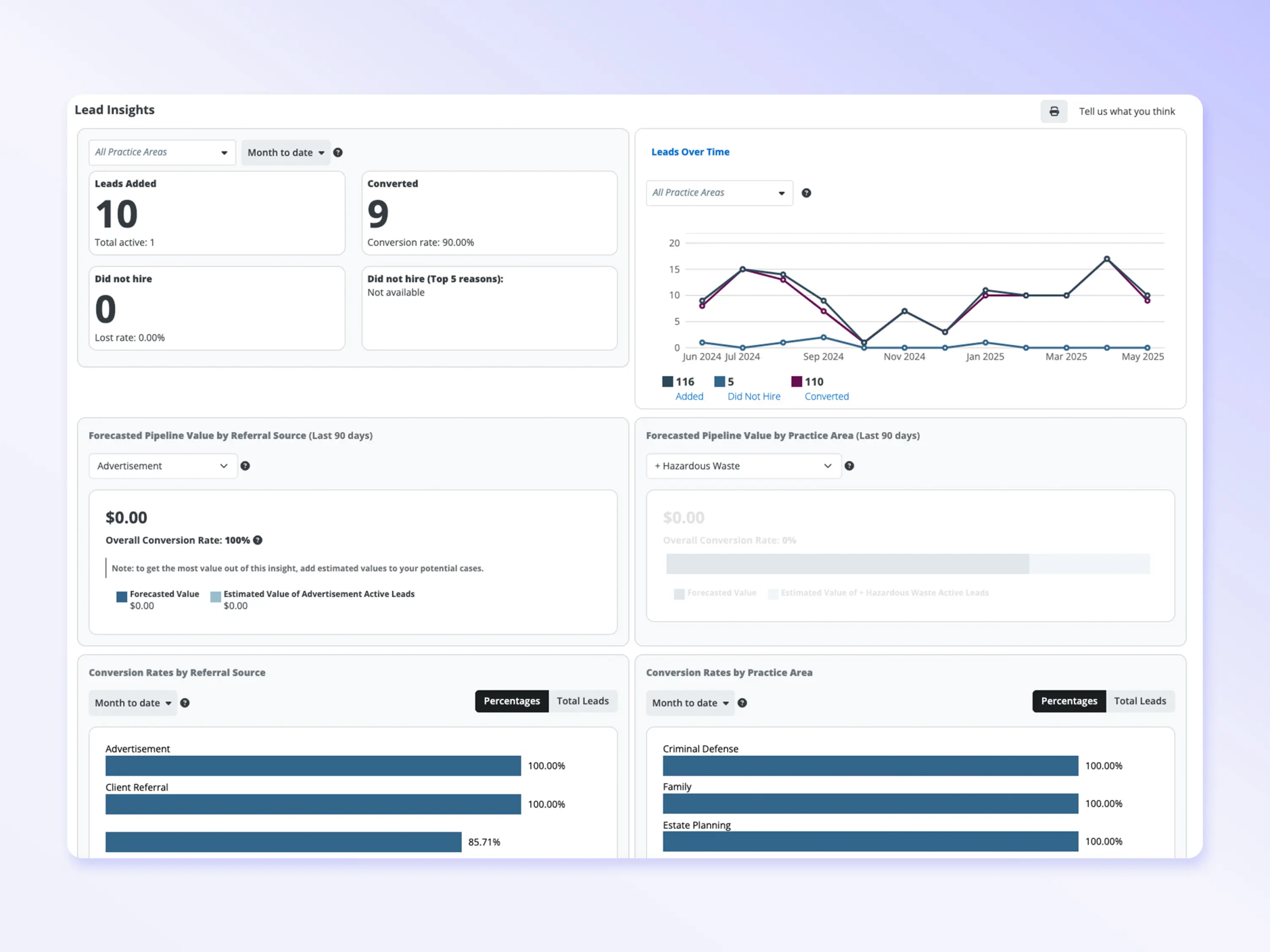Select Percentages tab in Conversion Rates by Referral Source
Screen dimensions: 1270x952
click(512, 701)
